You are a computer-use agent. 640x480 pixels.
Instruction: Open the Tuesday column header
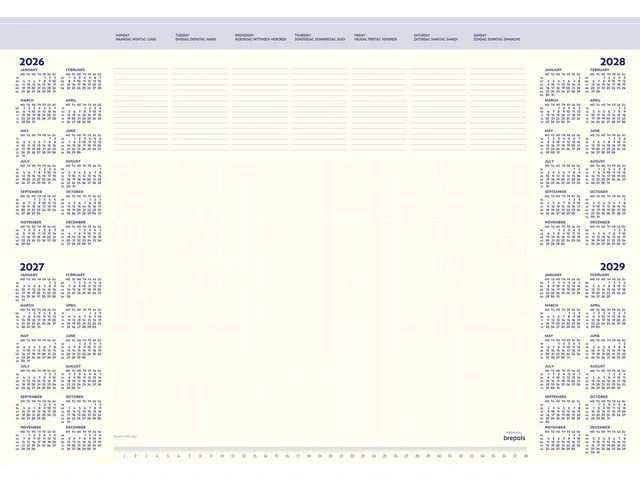pos(194,38)
